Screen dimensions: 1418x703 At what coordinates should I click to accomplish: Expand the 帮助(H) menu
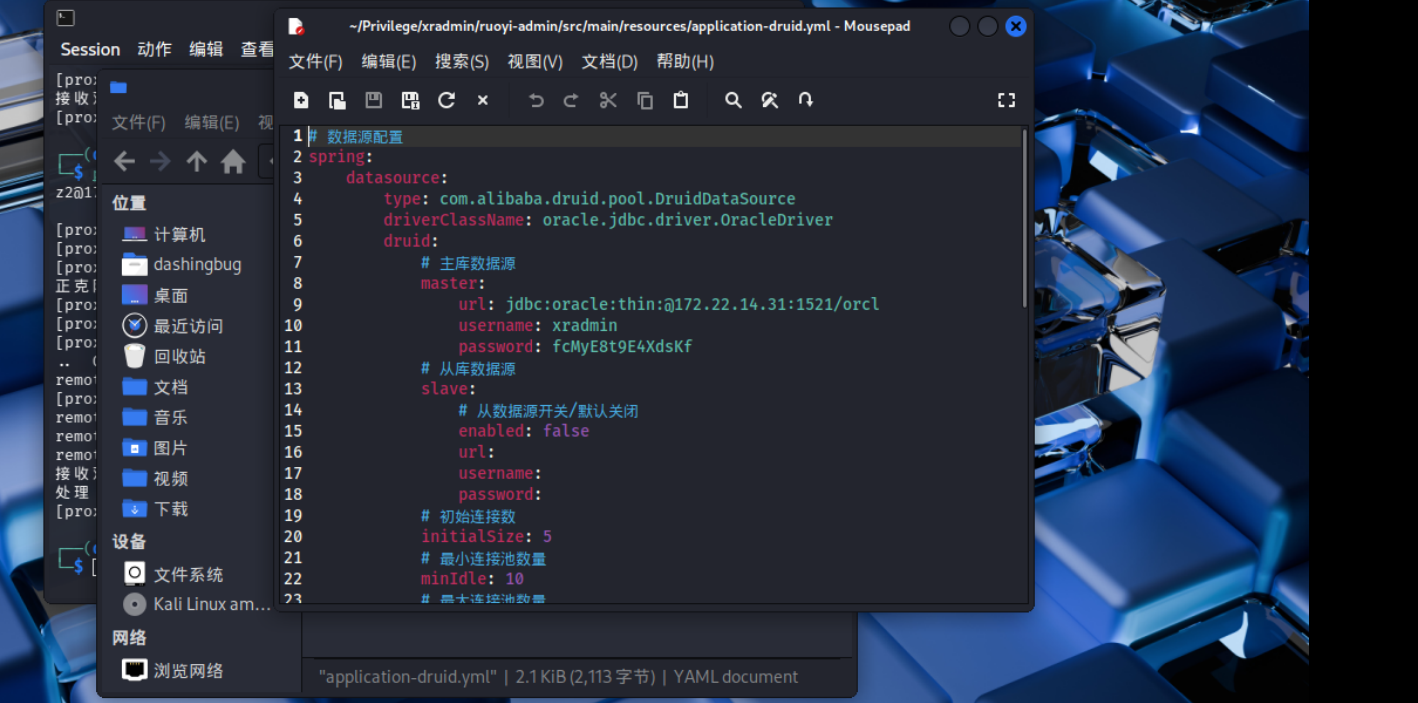coord(684,62)
